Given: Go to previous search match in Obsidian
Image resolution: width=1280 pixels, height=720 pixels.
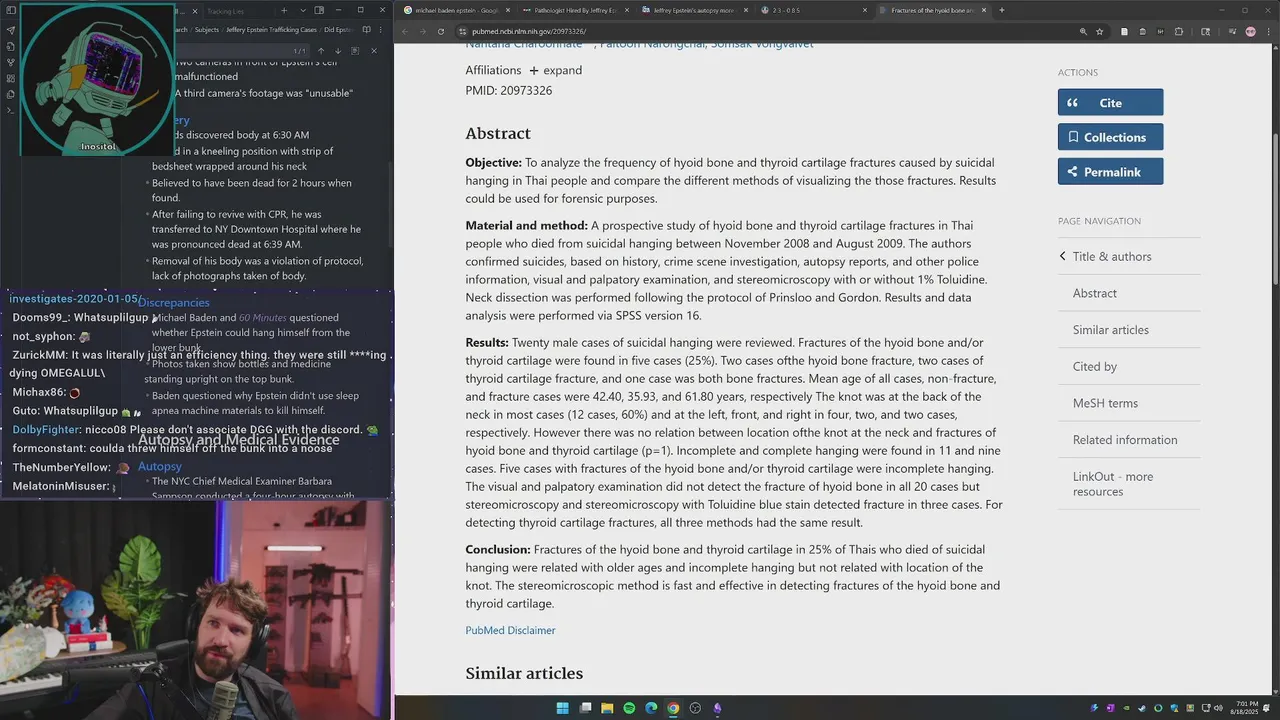Looking at the screenshot, I should click(321, 51).
